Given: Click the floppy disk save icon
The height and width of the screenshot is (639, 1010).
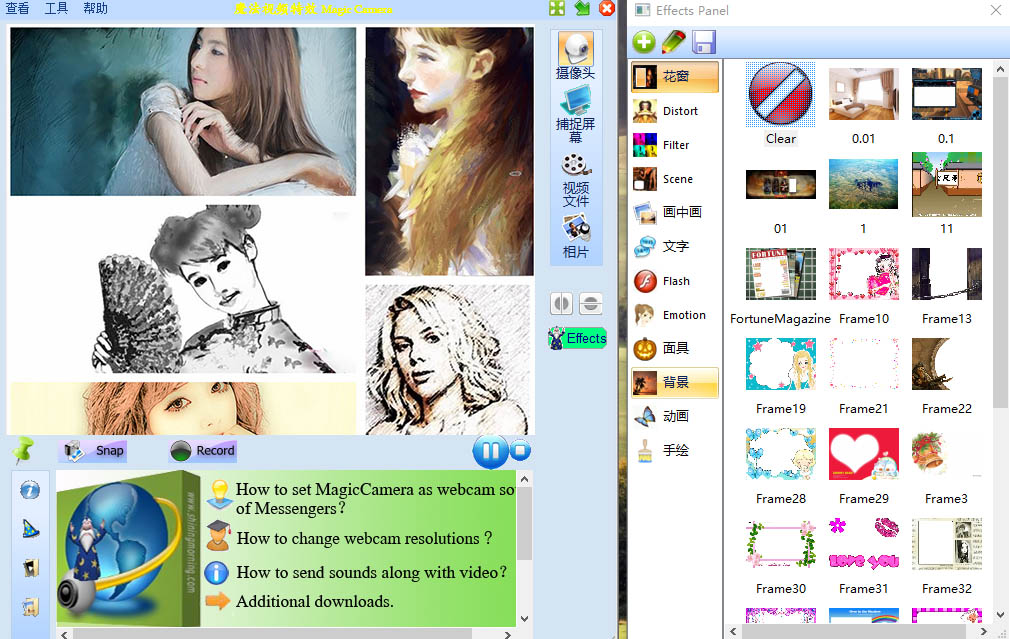Looking at the screenshot, I should (x=704, y=43).
